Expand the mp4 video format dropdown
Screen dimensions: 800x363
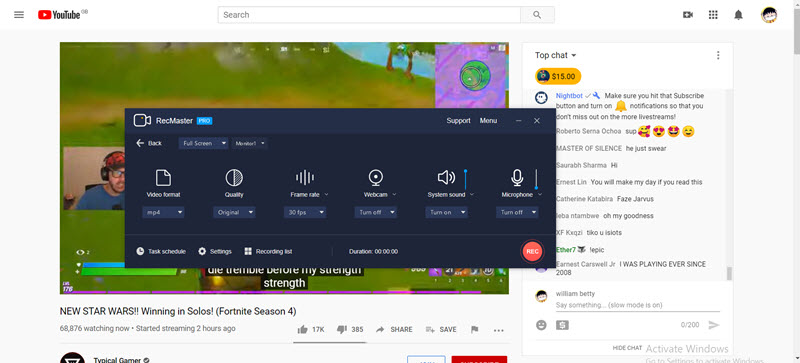(x=163, y=212)
